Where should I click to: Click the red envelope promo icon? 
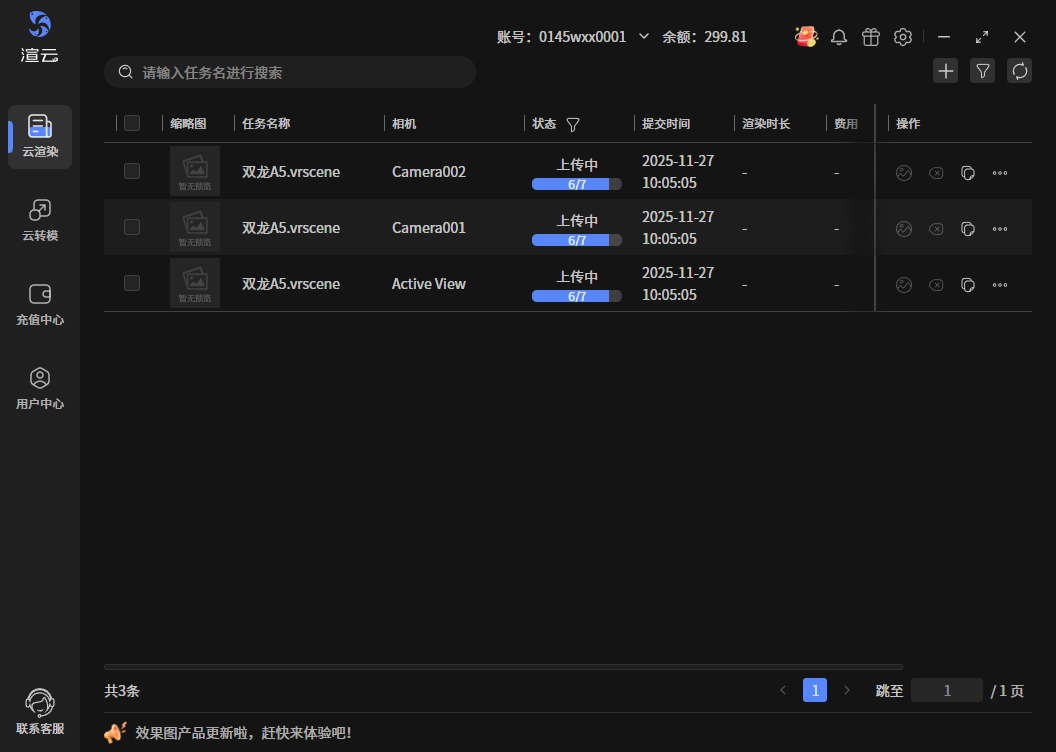(806, 37)
